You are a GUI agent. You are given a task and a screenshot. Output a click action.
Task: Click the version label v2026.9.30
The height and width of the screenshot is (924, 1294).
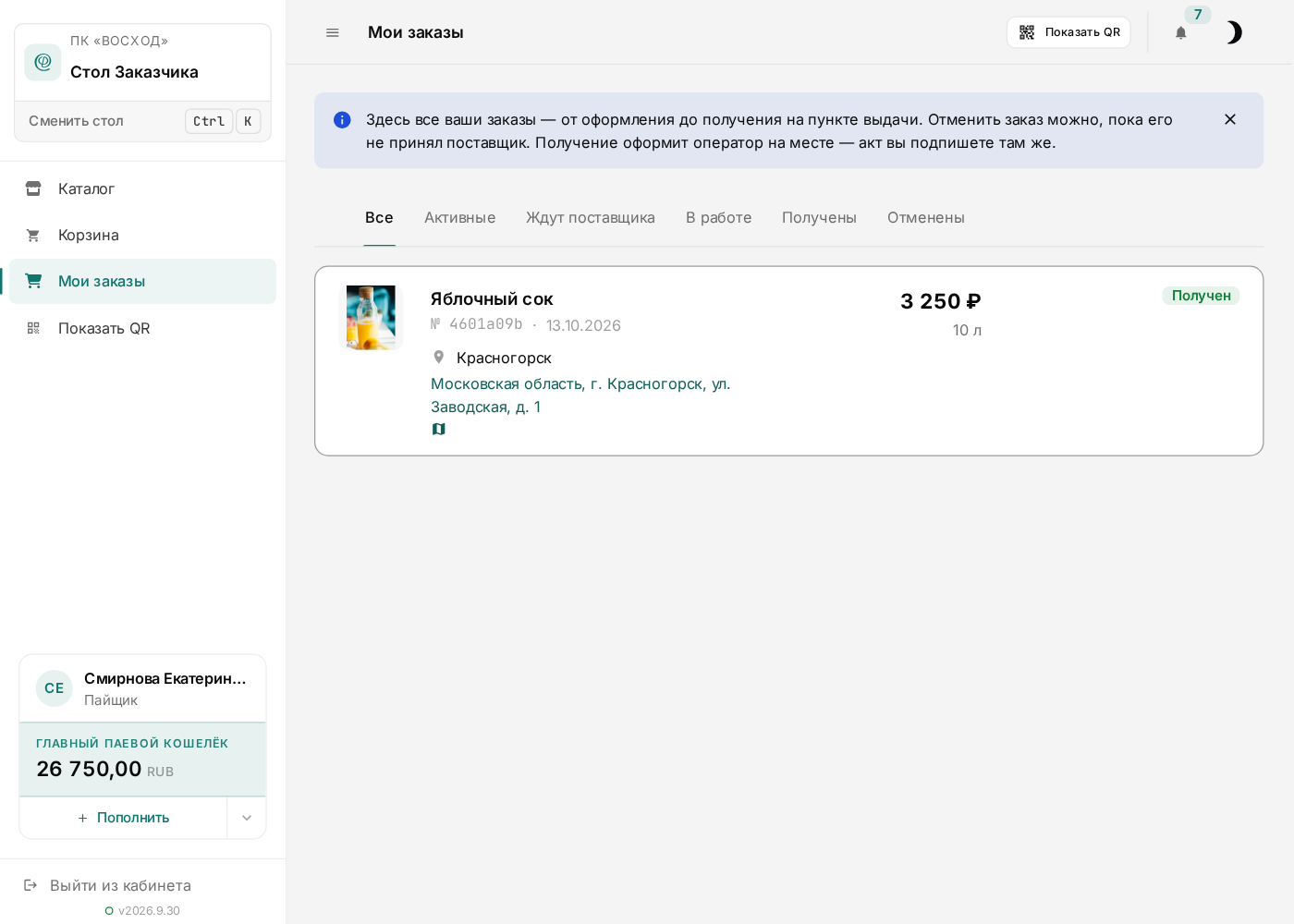[x=149, y=911]
